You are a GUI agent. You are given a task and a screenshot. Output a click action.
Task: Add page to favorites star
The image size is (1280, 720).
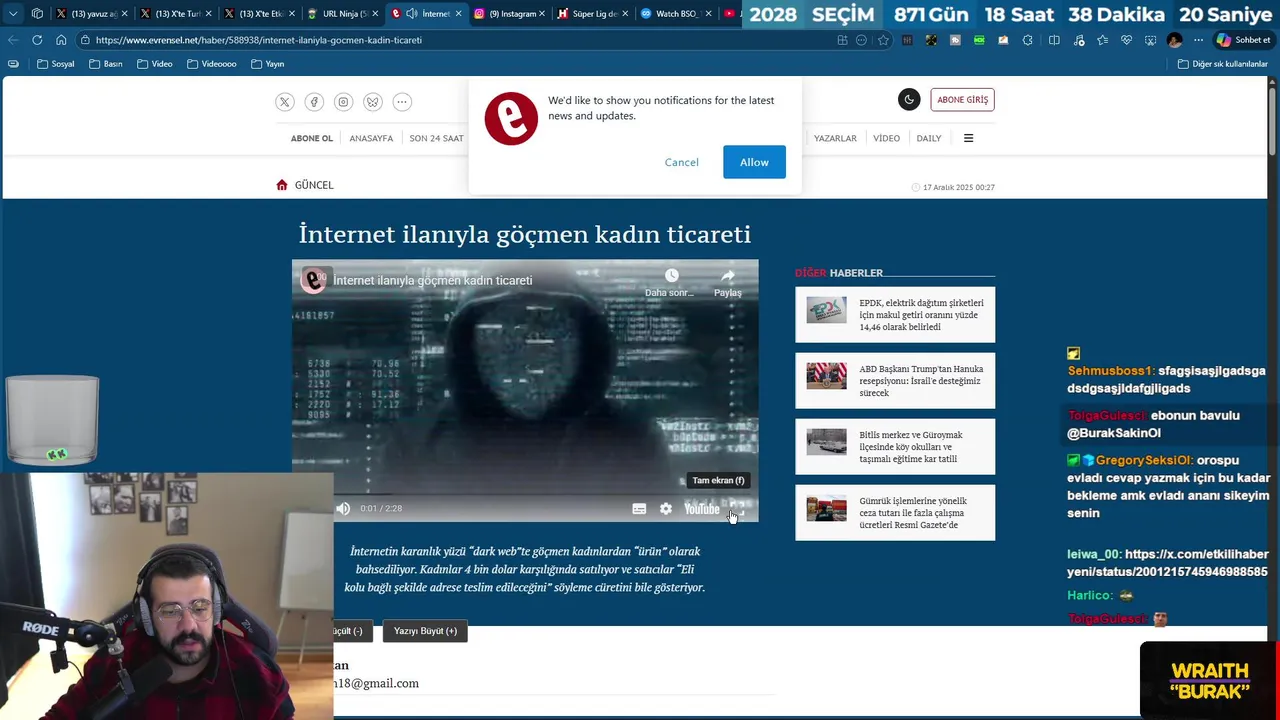883,40
